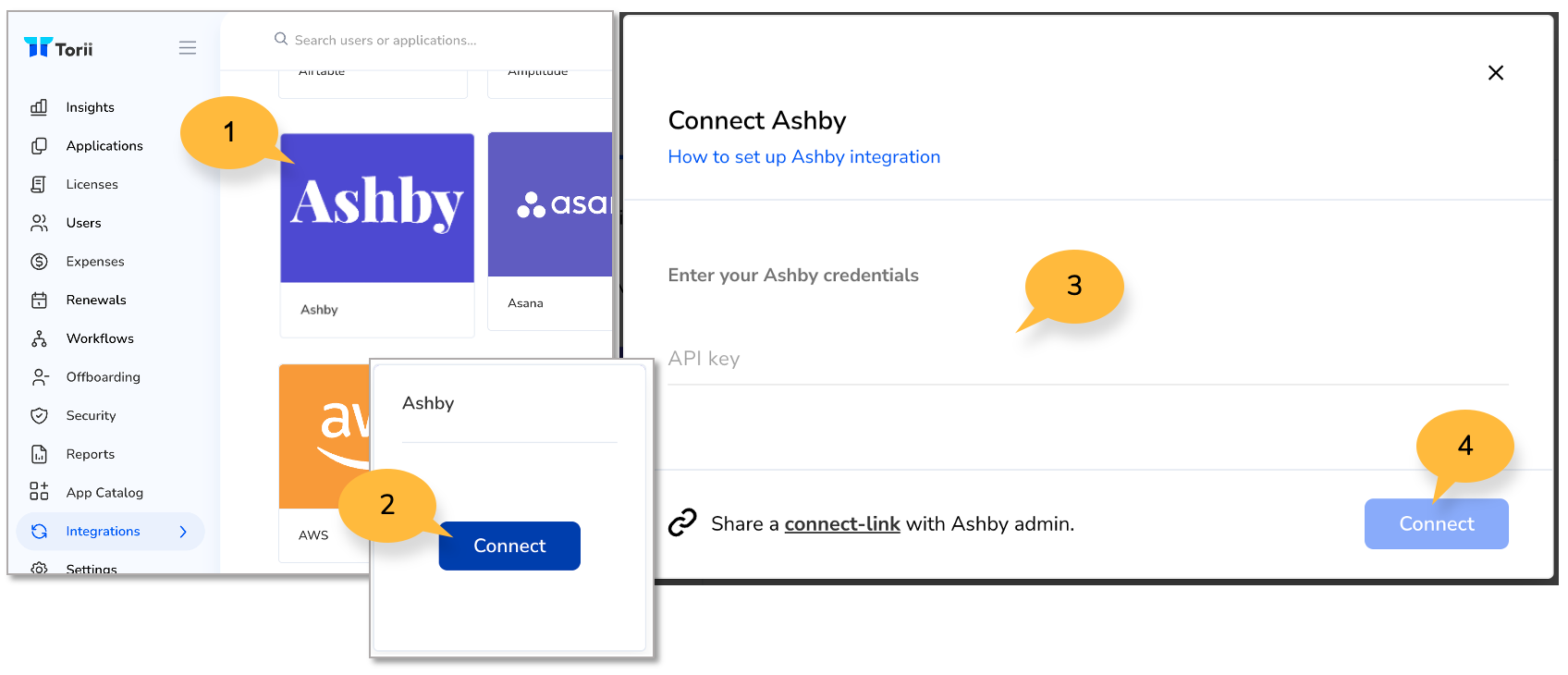
Task: Click the Licenses icon in sidebar
Action: pos(39,184)
